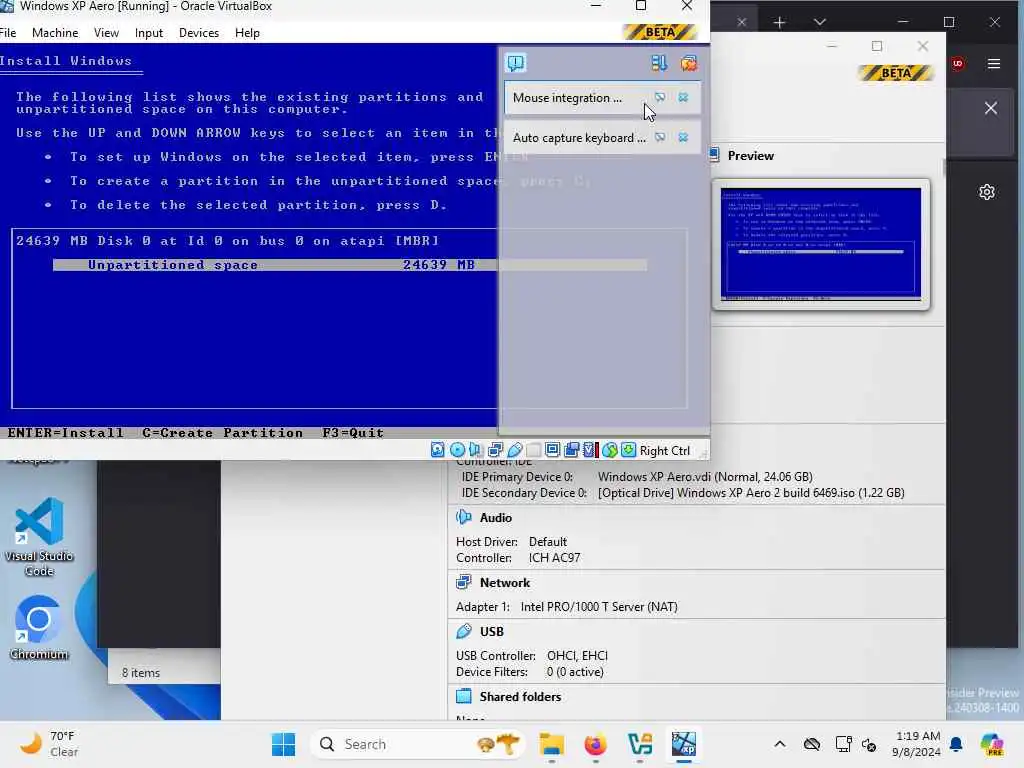Click the shared folders status icon

[x=534, y=450]
